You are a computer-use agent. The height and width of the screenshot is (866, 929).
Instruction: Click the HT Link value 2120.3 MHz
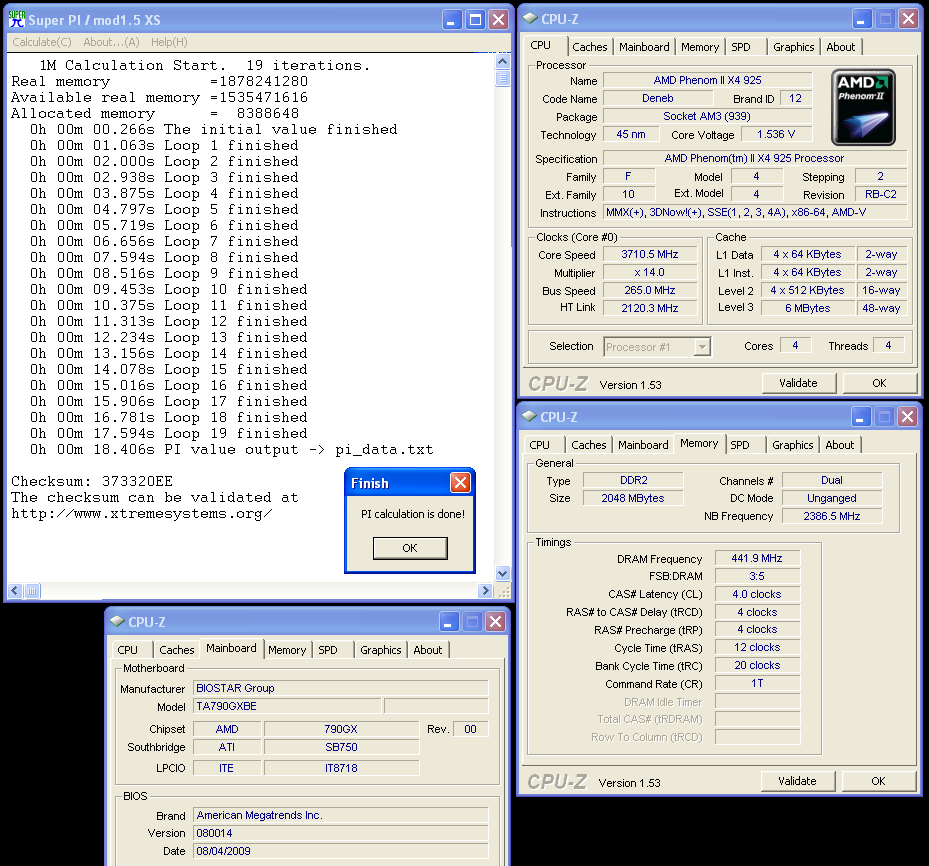click(x=649, y=308)
